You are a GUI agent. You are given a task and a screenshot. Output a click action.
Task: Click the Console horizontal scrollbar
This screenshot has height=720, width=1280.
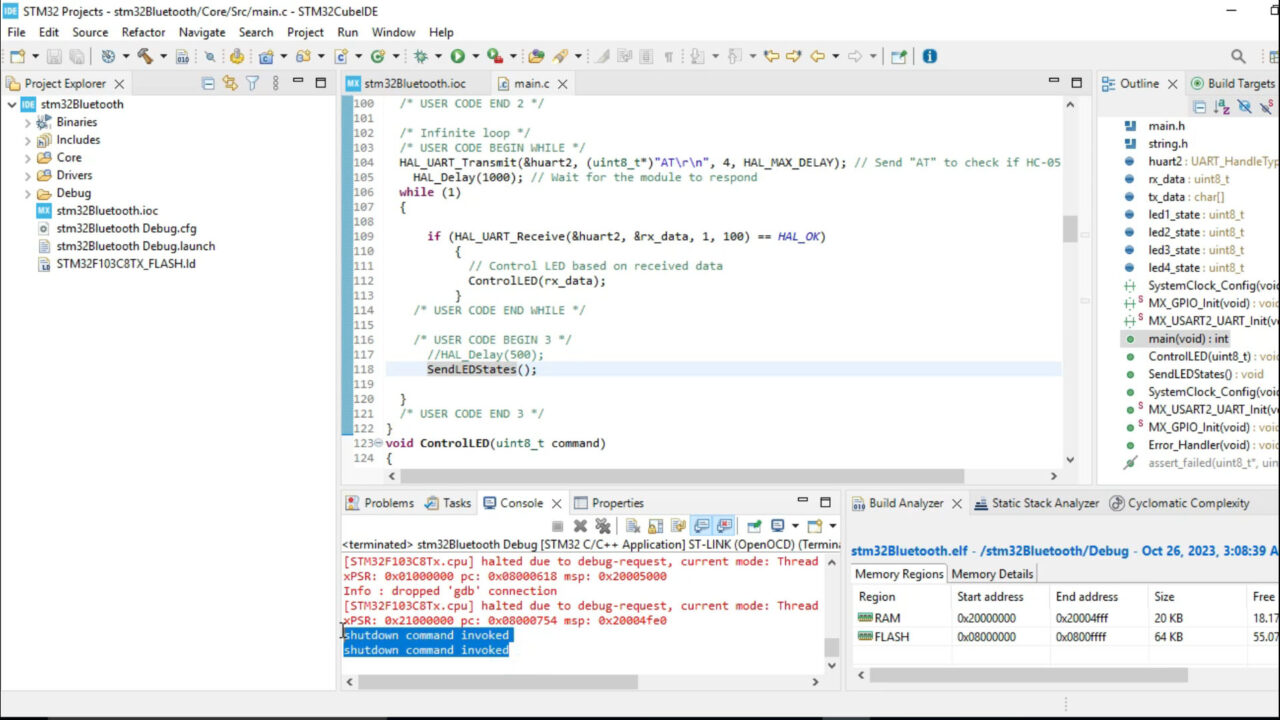coord(497,682)
